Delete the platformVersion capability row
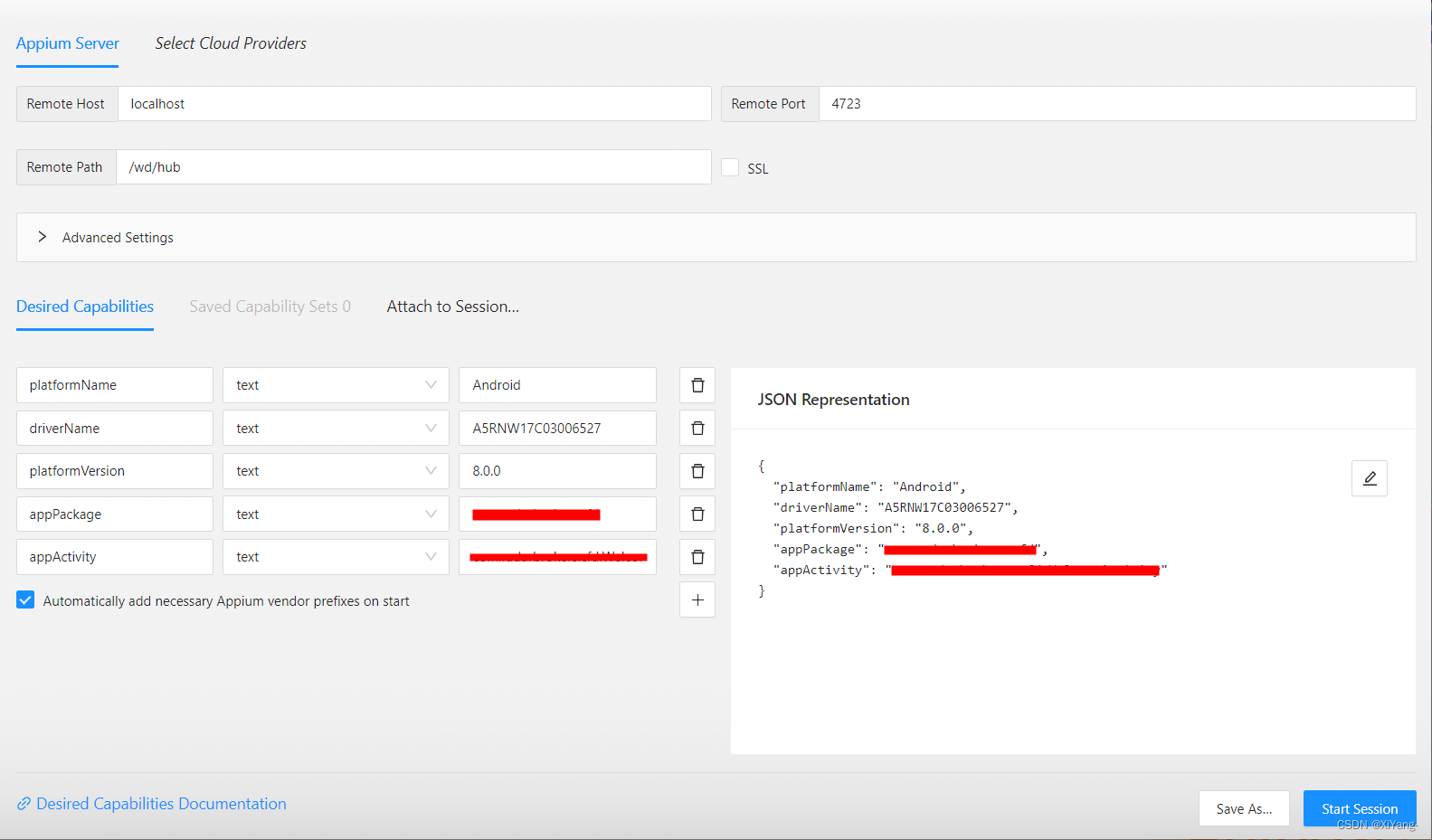This screenshot has width=1432, height=840. (x=697, y=471)
